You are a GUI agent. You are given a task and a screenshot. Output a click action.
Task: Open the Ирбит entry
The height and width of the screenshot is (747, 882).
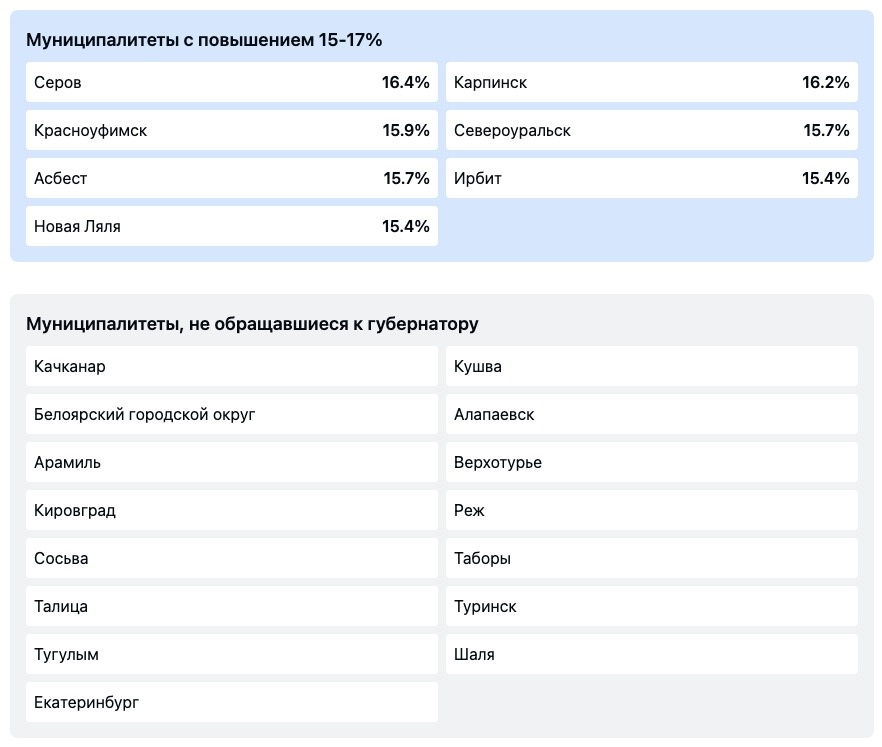[651, 179]
